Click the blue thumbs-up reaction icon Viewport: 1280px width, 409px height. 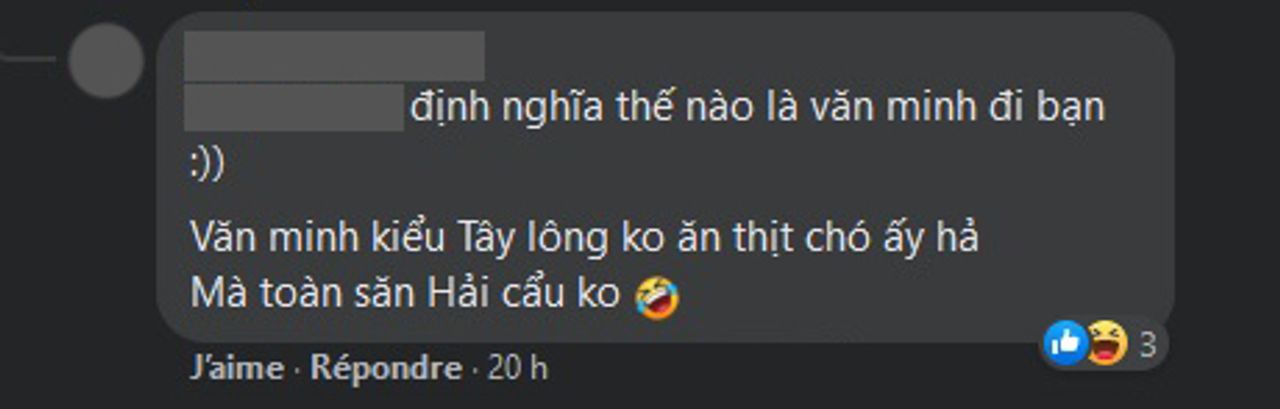pos(1065,344)
